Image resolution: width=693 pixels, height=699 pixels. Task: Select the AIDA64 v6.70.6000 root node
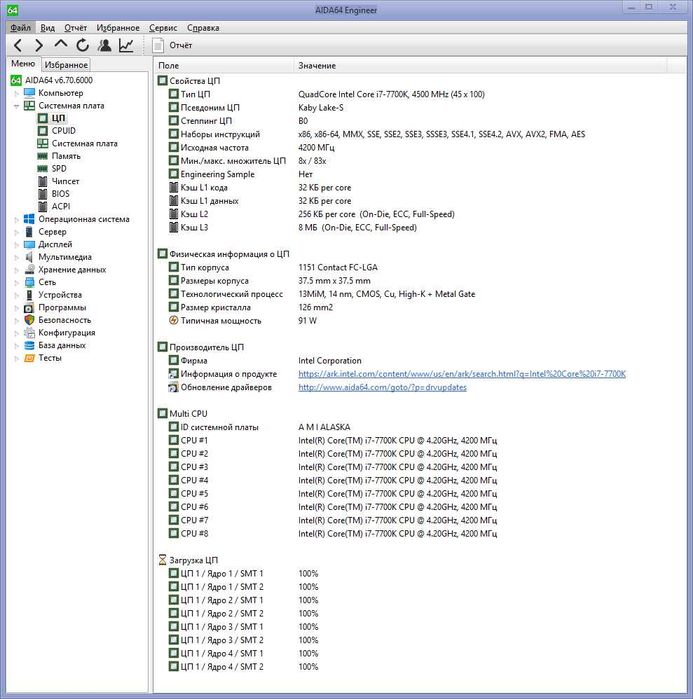(x=52, y=80)
